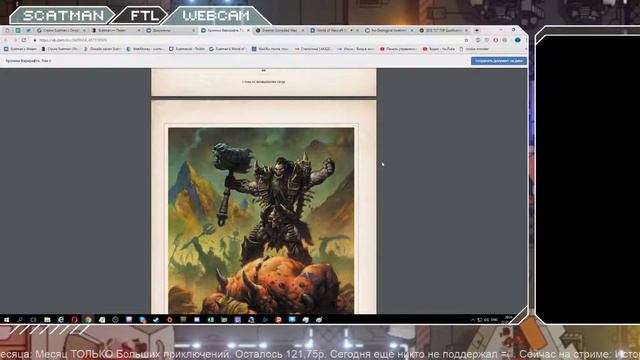Switch to Chrome in the taskbar

click(x=88, y=320)
